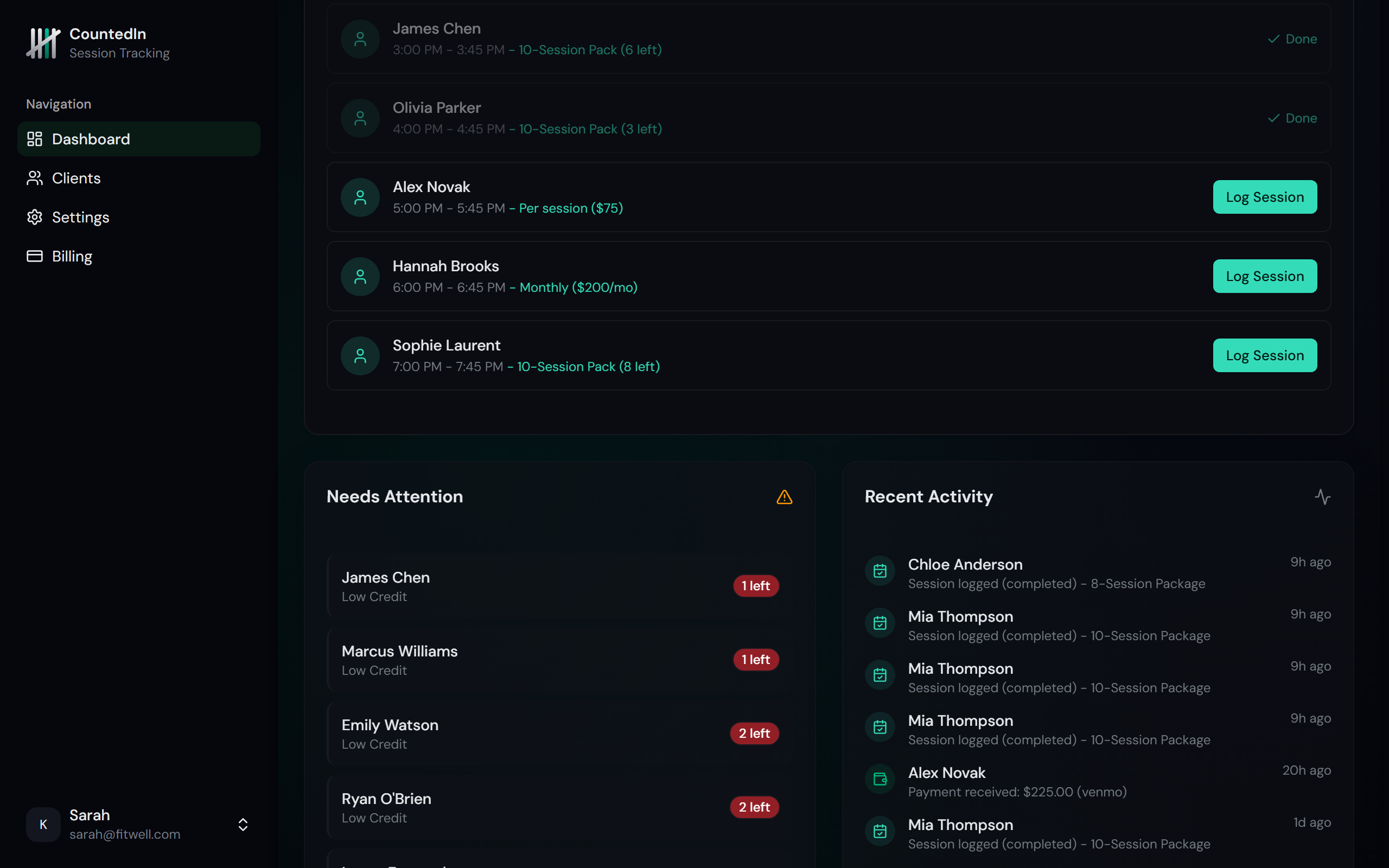Click the CountedIn tally logo icon
Image resolution: width=1389 pixels, height=868 pixels.
(43, 43)
